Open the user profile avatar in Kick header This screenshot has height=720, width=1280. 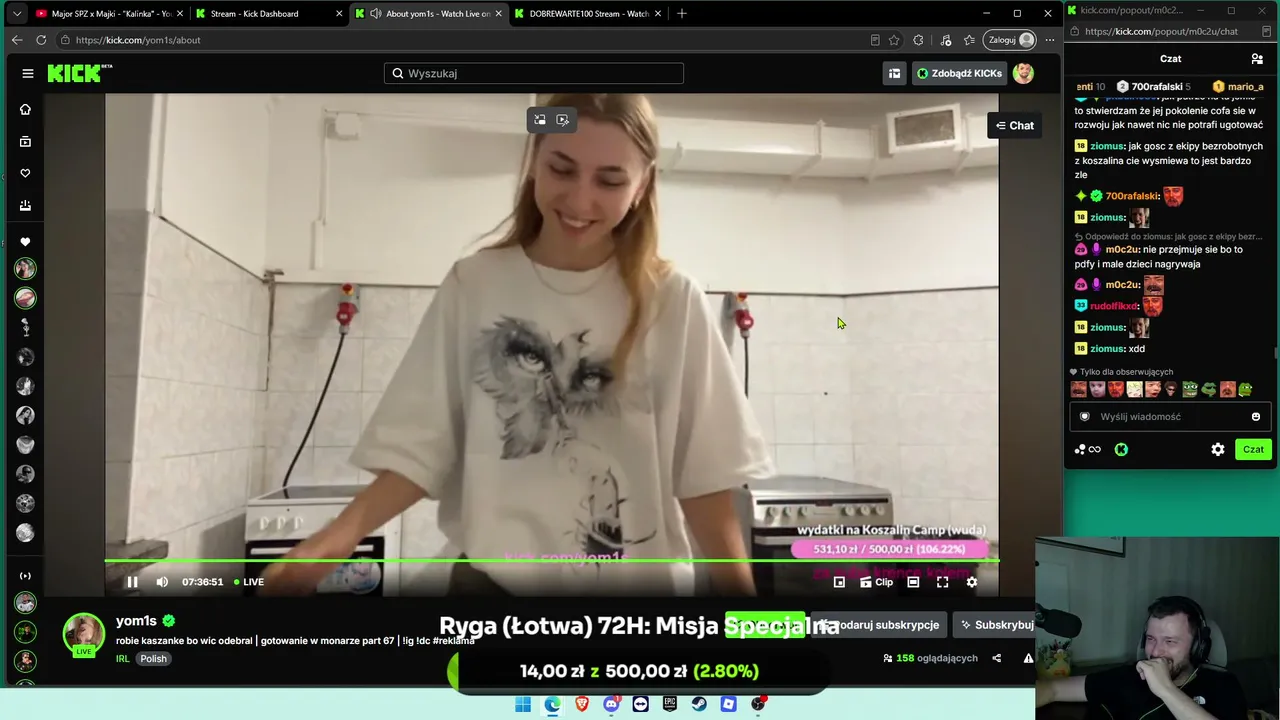(x=1023, y=73)
